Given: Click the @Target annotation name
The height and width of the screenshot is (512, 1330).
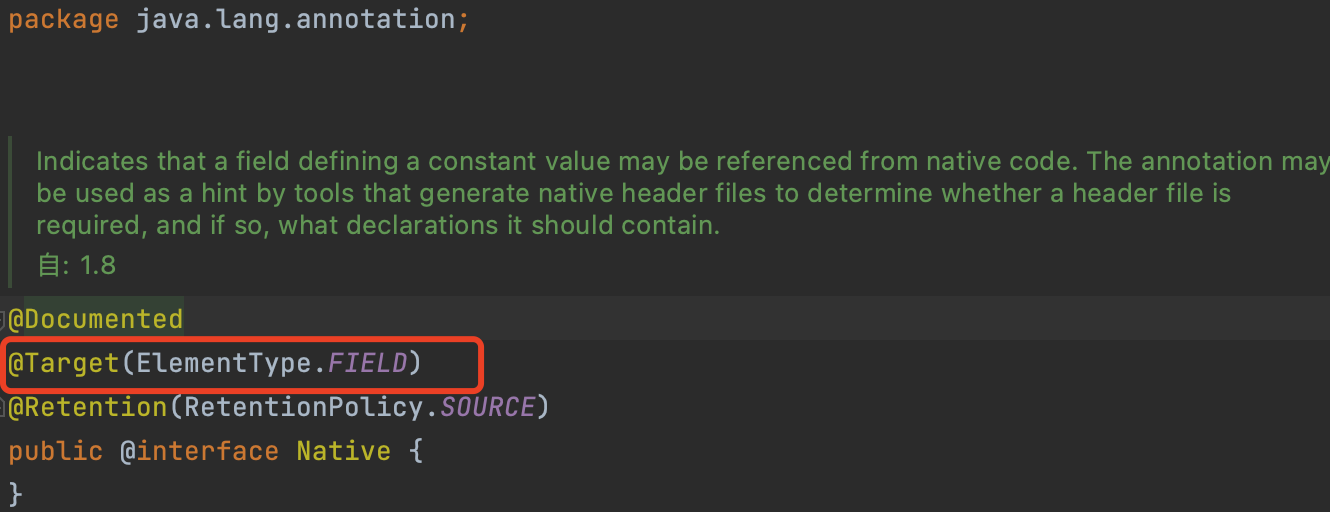Looking at the screenshot, I should pyautogui.click(x=65, y=363).
